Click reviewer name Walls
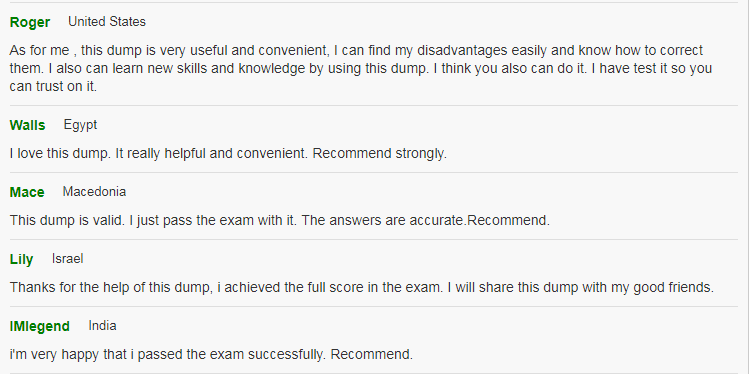This screenshot has width=750, height=374. point(27,125)
